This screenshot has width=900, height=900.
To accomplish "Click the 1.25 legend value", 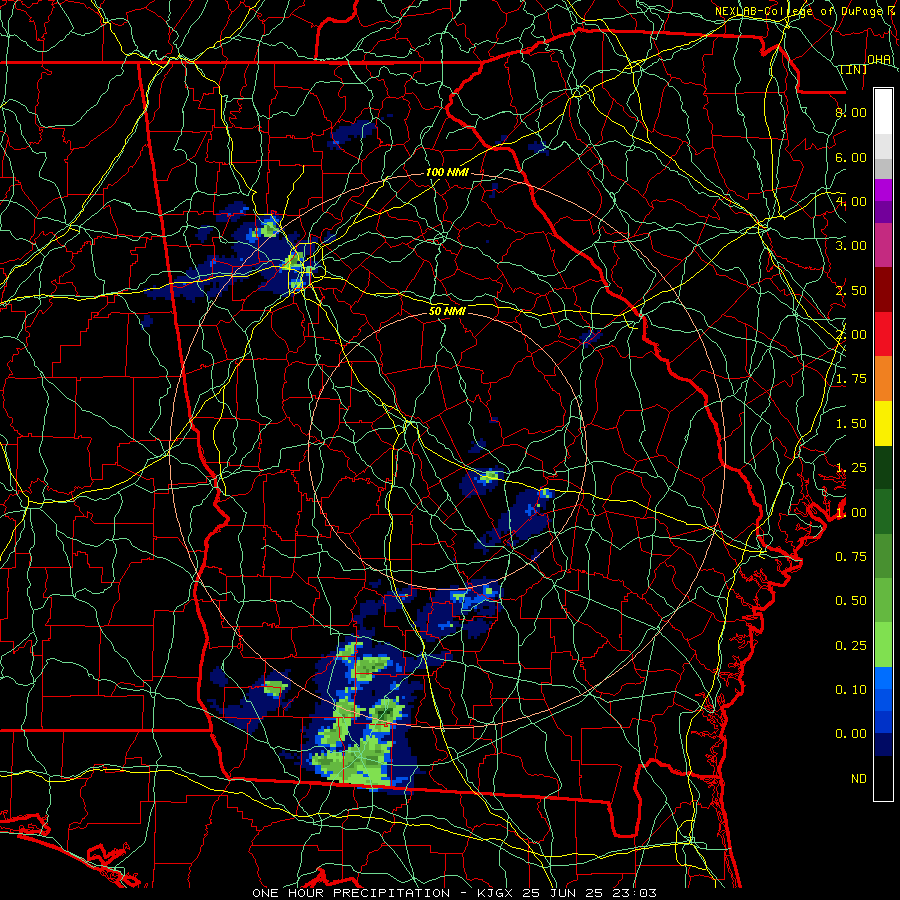I will 851,468.
